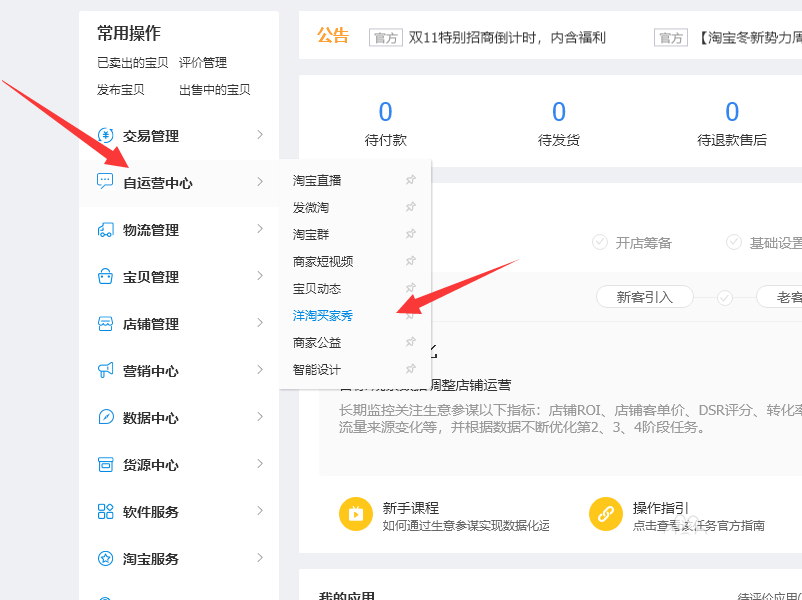802x600 pixels.
Task: Pin 智能设计 using its pushpin icon
Action: pos(411,369)
